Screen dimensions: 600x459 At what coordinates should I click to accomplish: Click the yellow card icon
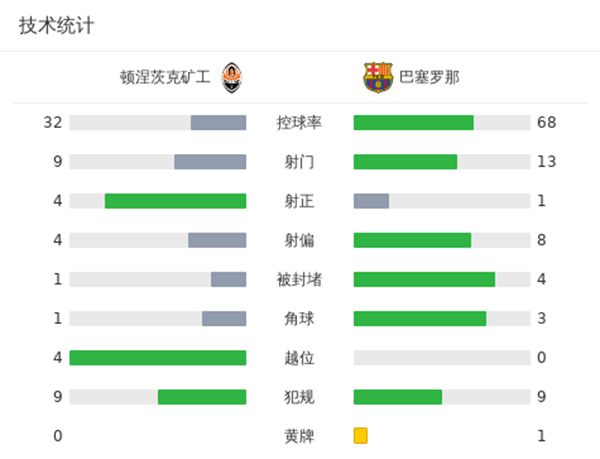[361, 436]
